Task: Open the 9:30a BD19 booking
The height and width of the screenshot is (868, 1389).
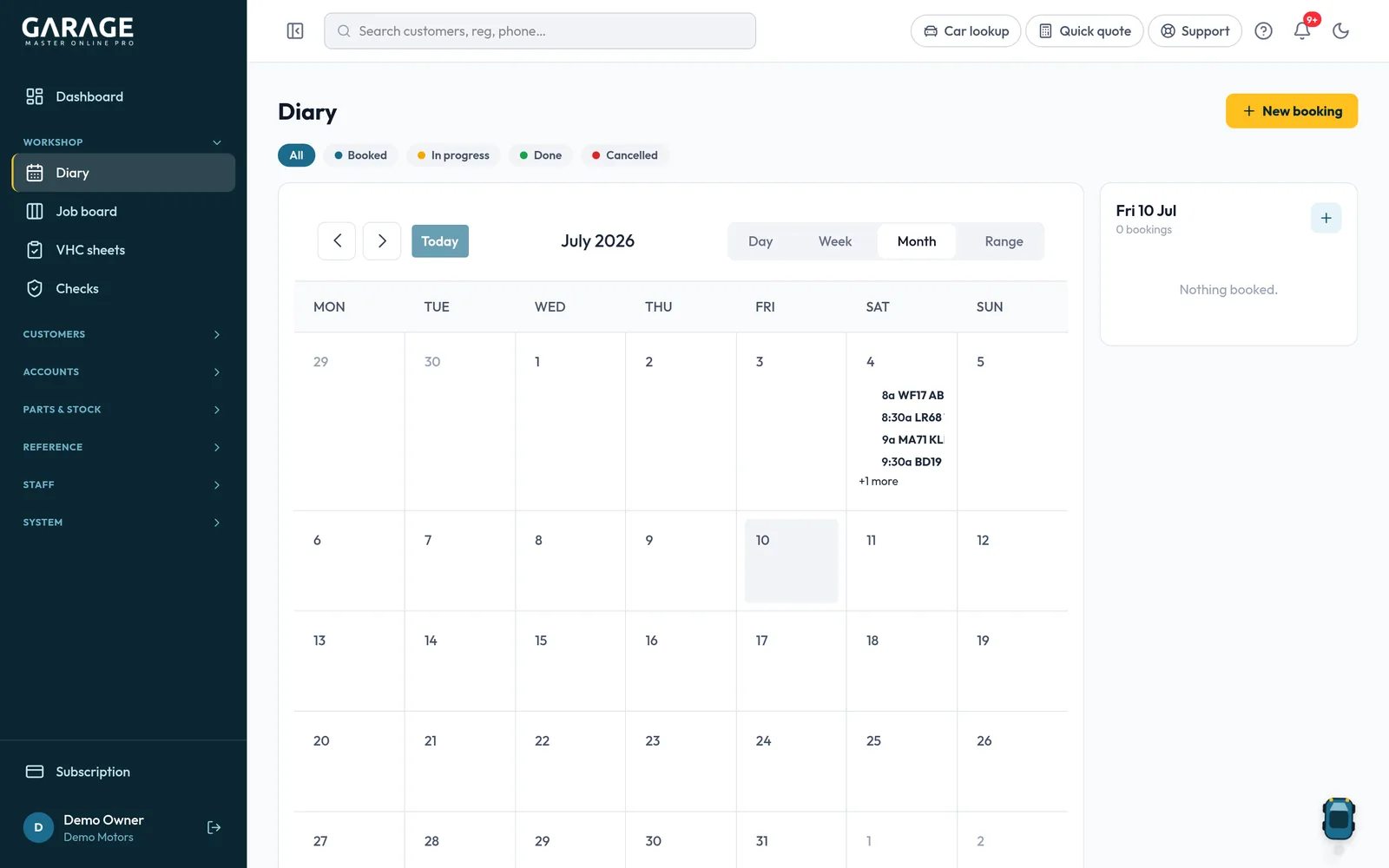Action: tap(903, 462)
